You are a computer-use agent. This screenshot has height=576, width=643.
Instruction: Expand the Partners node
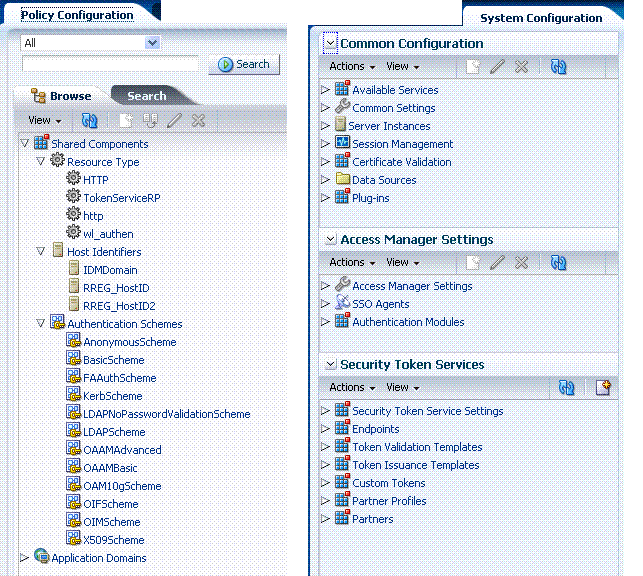(x=325, y=519)
